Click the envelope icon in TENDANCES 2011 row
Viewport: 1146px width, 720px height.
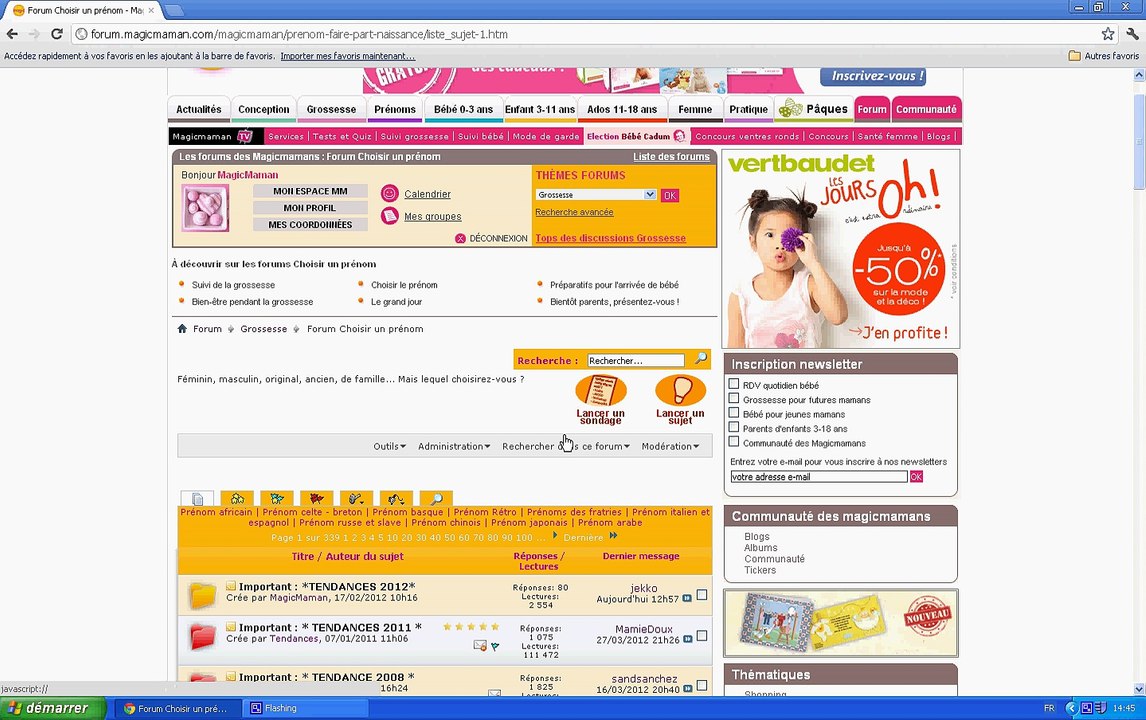[x=480, y=645]
